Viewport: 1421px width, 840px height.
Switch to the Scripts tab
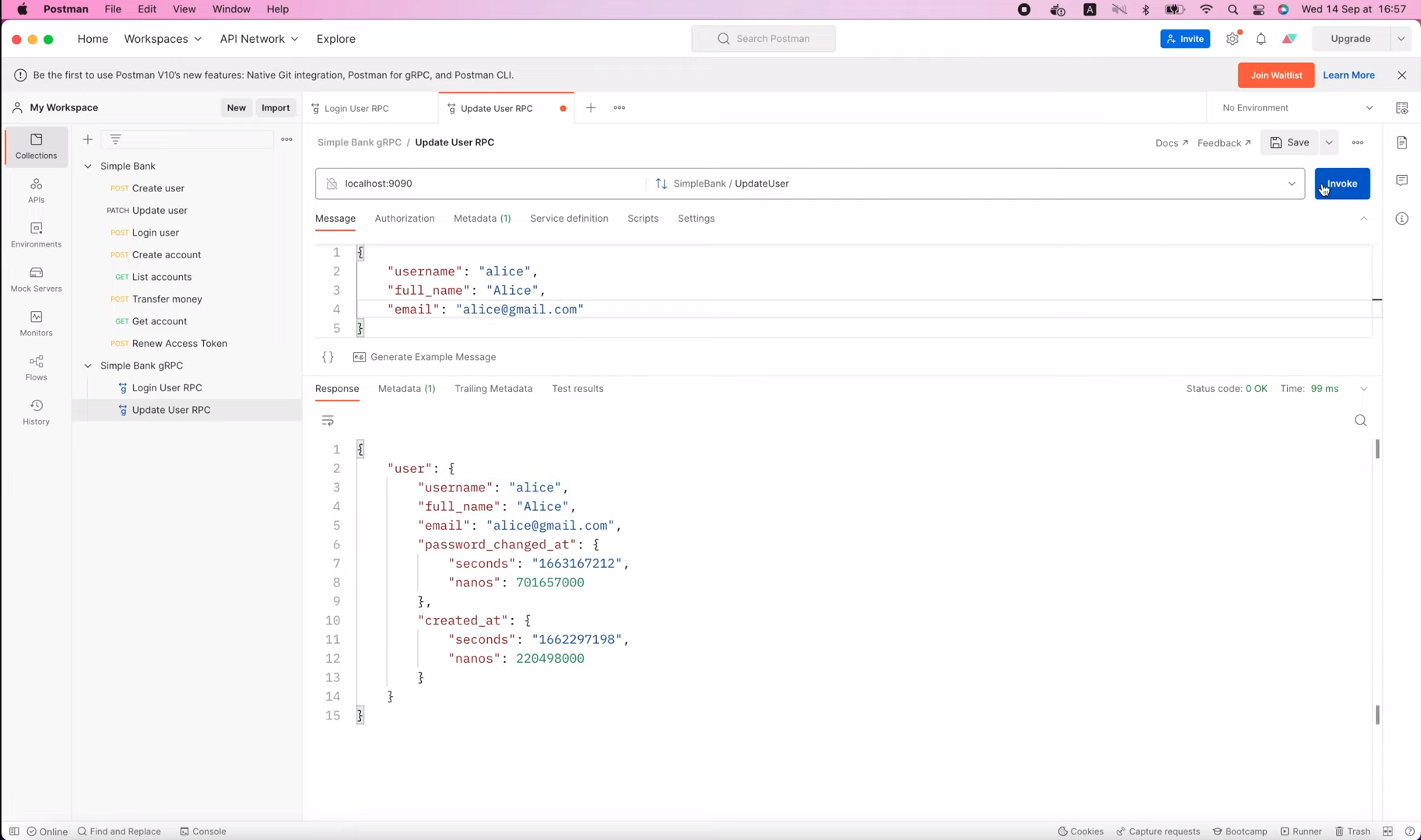(x=643, y=219)
